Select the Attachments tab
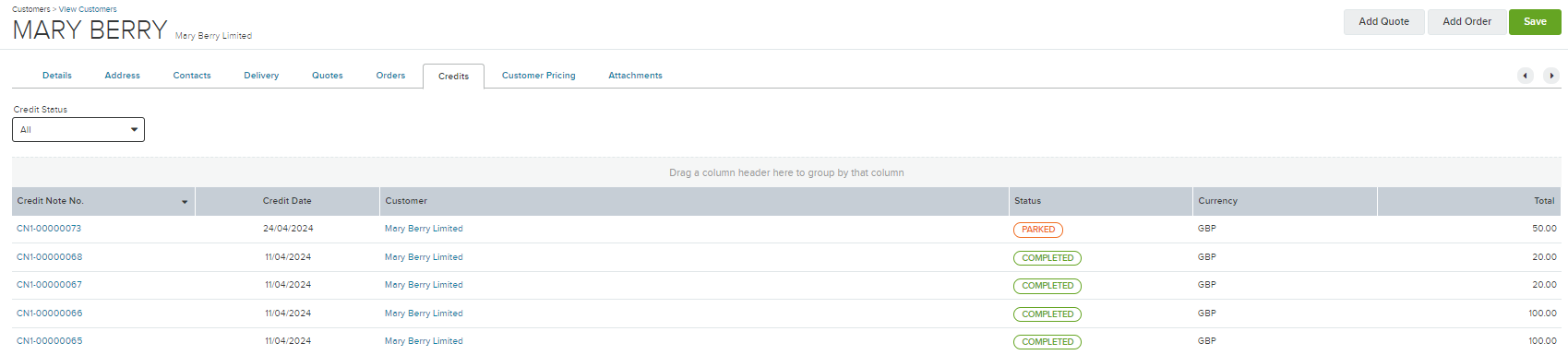Viewport: 1568px width, 355px height. pos(635,76)
